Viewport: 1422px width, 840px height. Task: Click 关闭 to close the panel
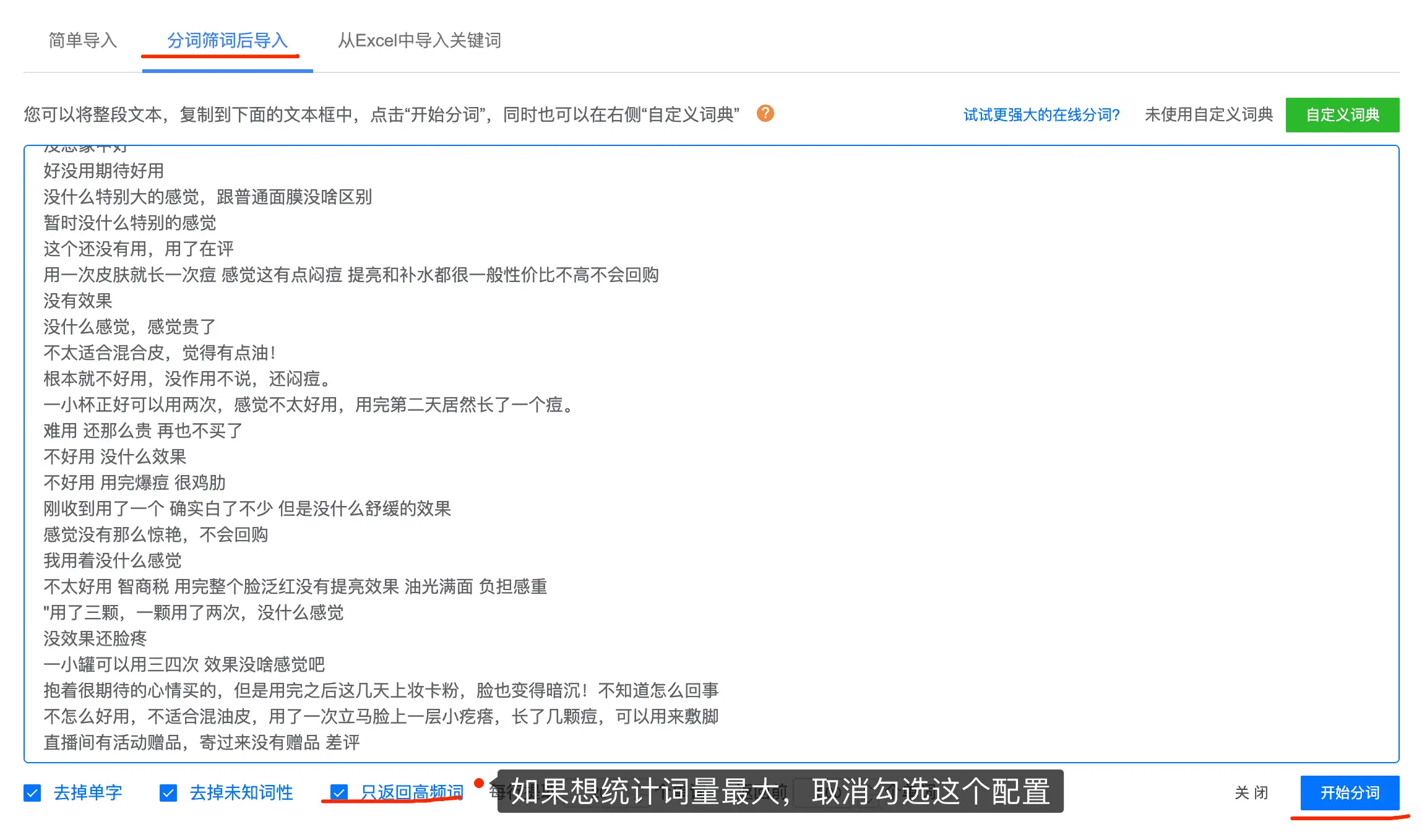coord(1251,793)
